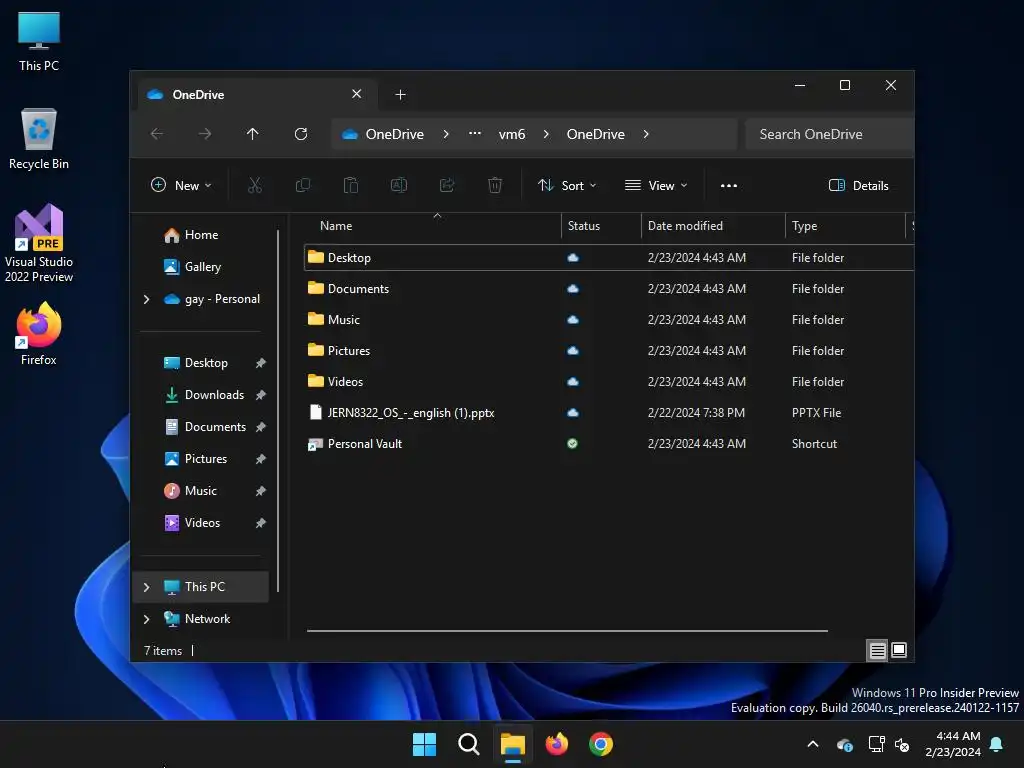This screenshot has width=1024, height=768.
Task: Open the See more ellipsis in toolbar
Action: point(729,185)
